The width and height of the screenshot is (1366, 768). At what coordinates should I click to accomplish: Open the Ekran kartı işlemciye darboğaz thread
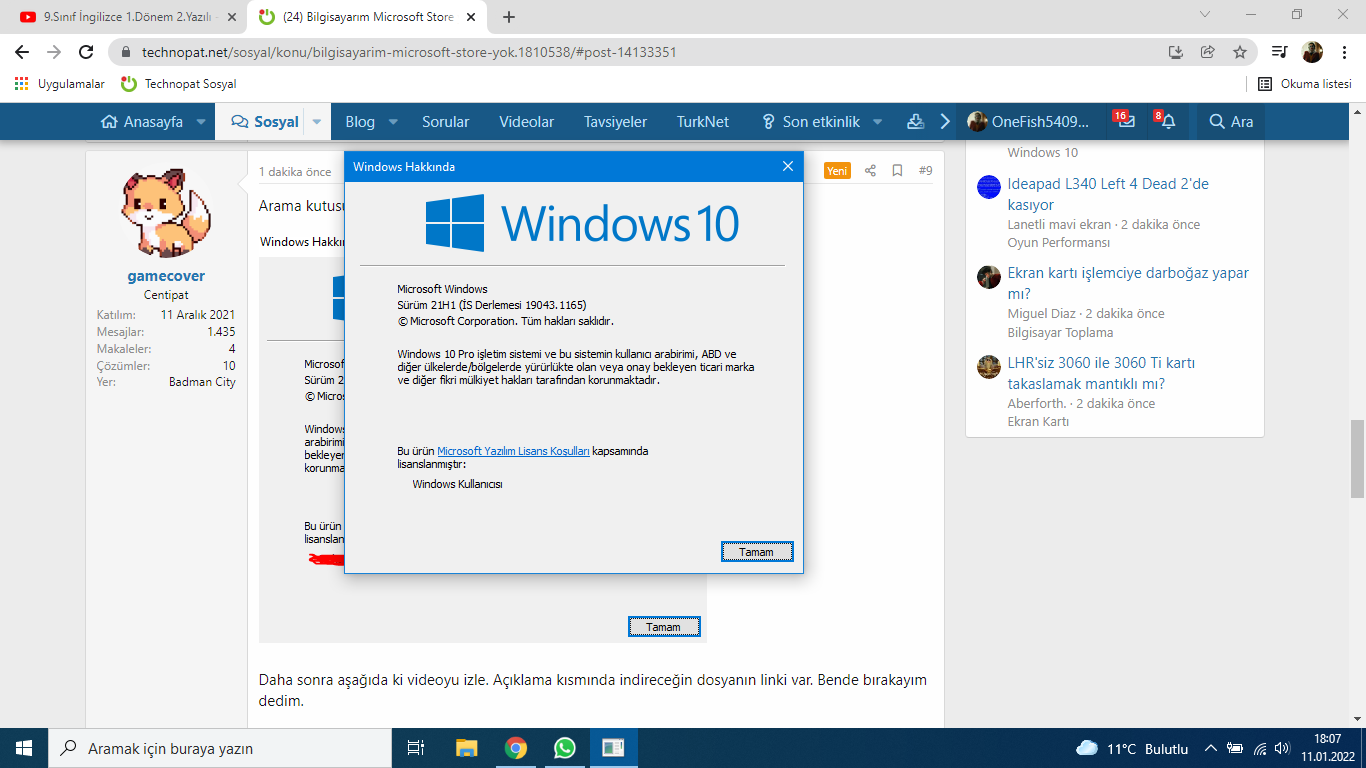pos(1128,283)
